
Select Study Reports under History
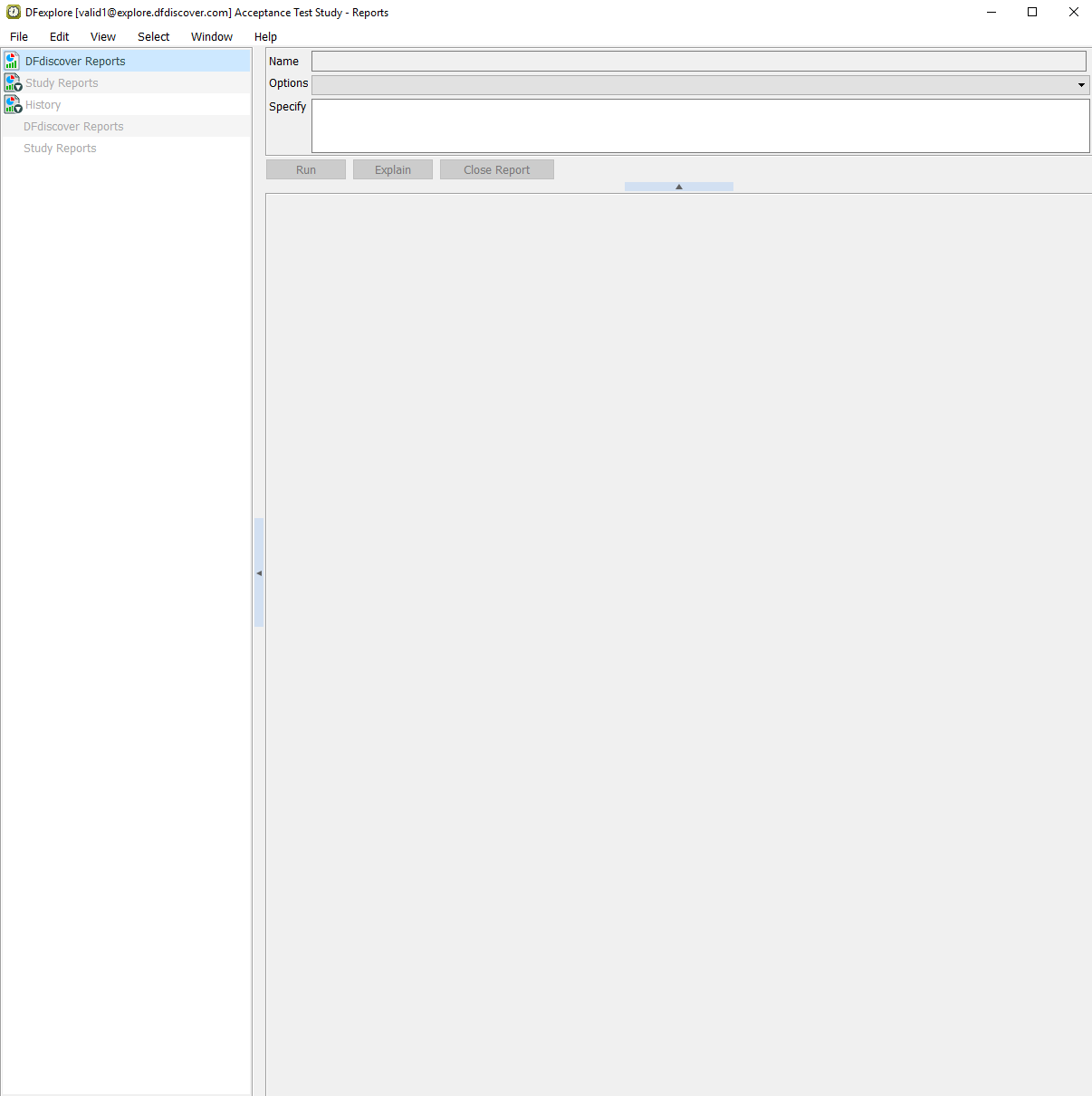pyautogui.click(x=60, y=149)
